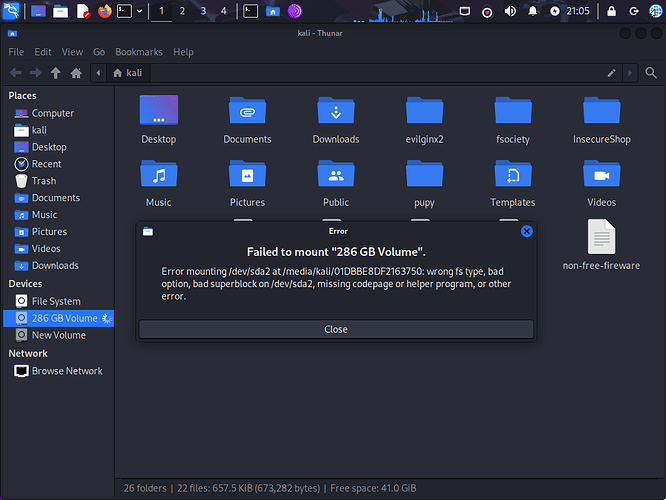
Task: Open the notifications bell in the panel
Action: click(532, 11)
